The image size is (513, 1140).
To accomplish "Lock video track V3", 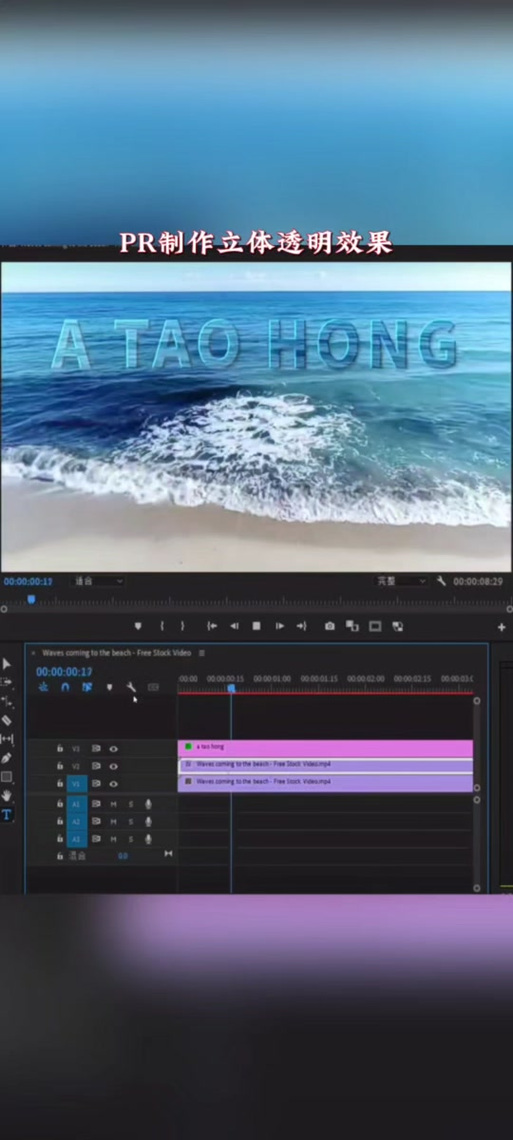I will [x=60, y=748].
